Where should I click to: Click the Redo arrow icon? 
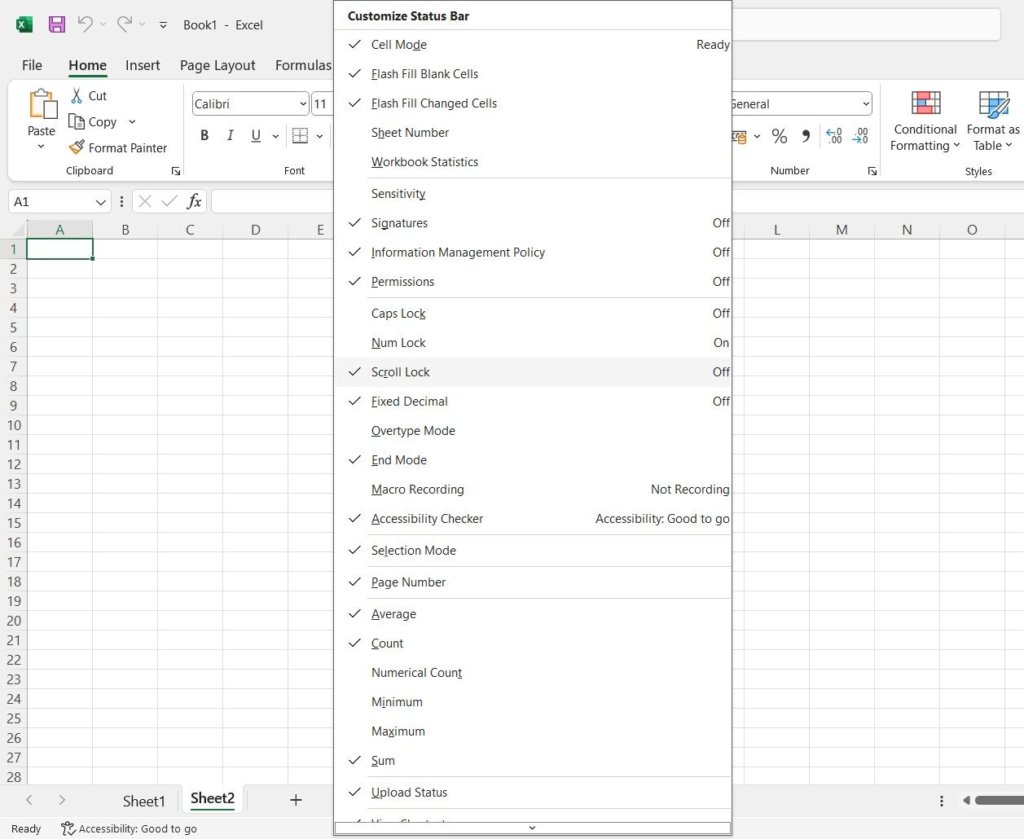point(124,24)
